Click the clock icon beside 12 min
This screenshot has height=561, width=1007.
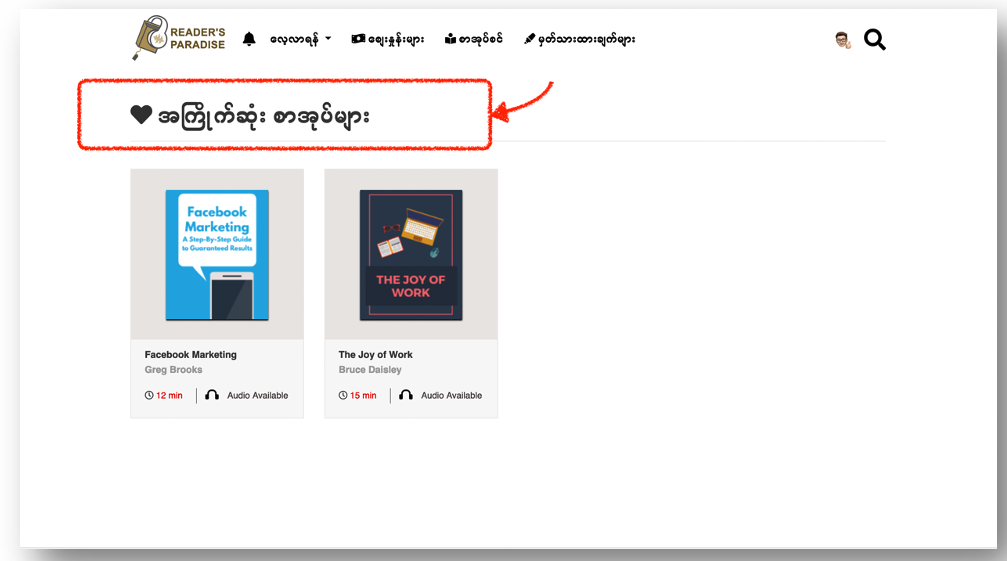click(x=149, y=395)
